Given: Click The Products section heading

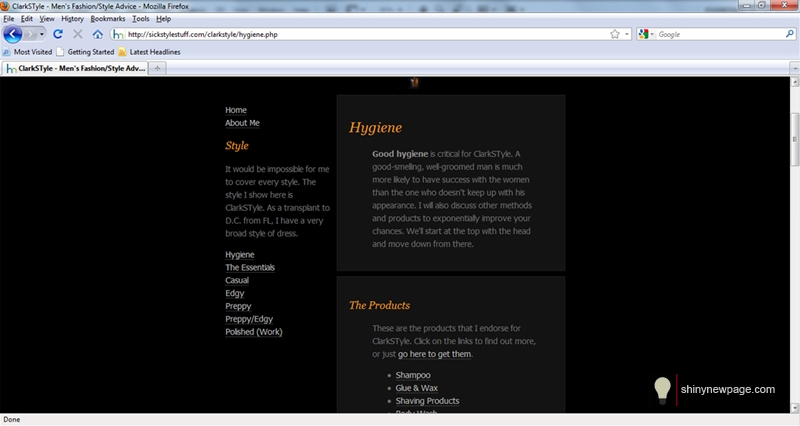Looking at the screenshot, I should [380, 305].
